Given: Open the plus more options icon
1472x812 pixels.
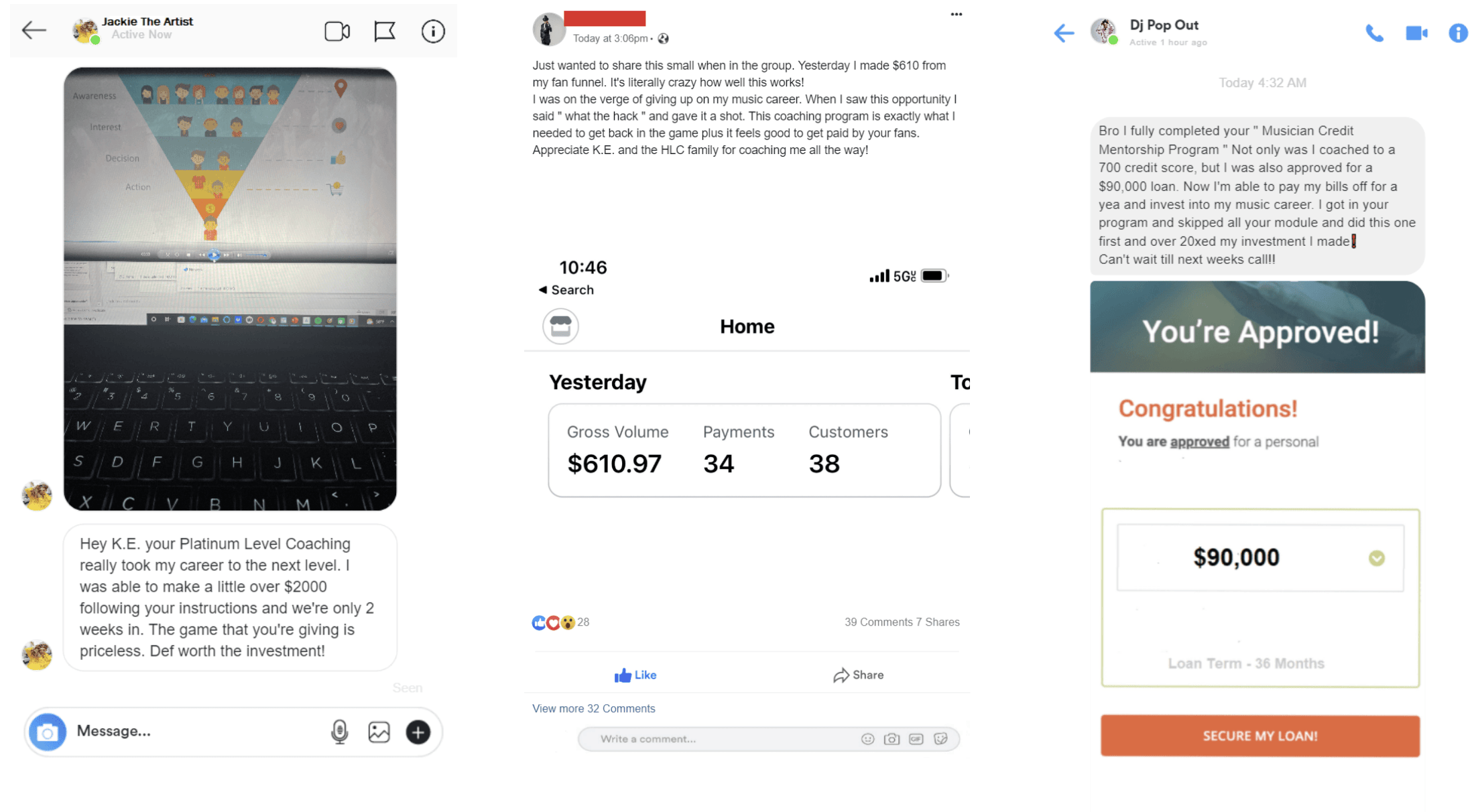Looking at the screenshot, I should pyautogui.click(x=418, y=732).
